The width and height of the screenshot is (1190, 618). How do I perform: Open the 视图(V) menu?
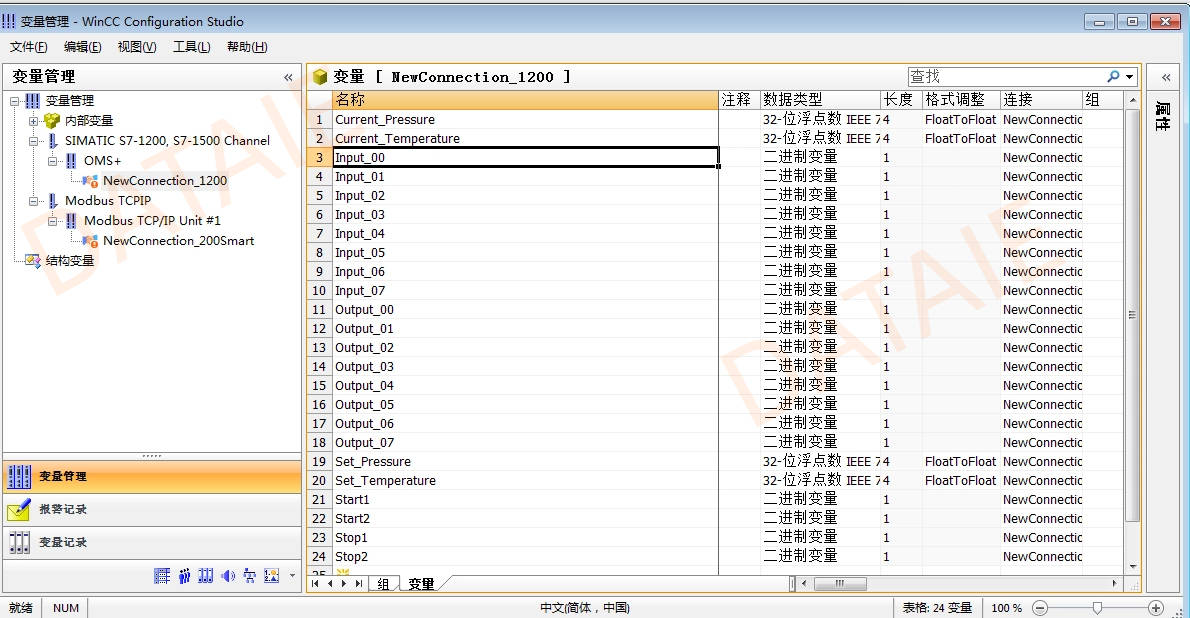pyautogui.click(x=137, y=47)
